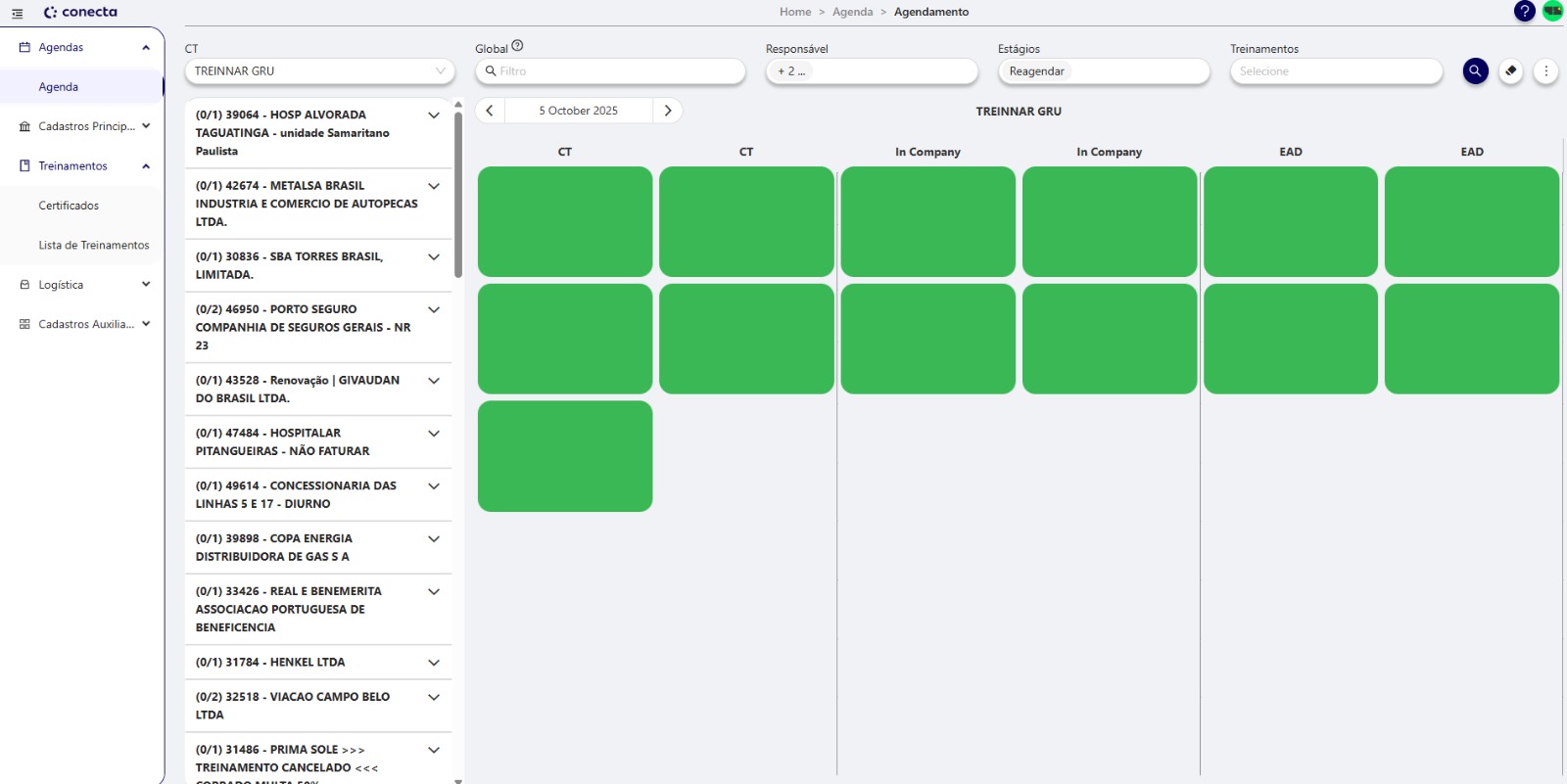Go to previous date with left arrow
Screen dimensions: 1567x784
tap(490, 111)
